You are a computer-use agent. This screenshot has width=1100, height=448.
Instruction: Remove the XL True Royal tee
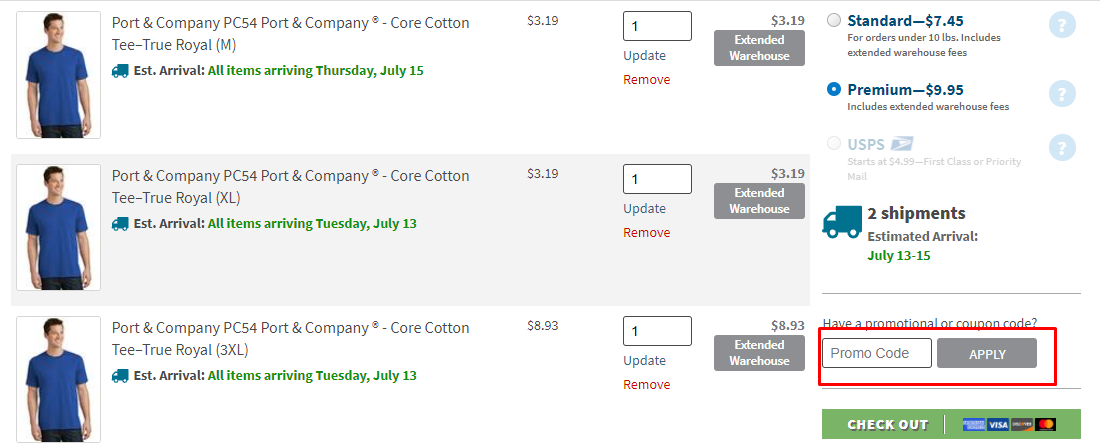point(646,233)
